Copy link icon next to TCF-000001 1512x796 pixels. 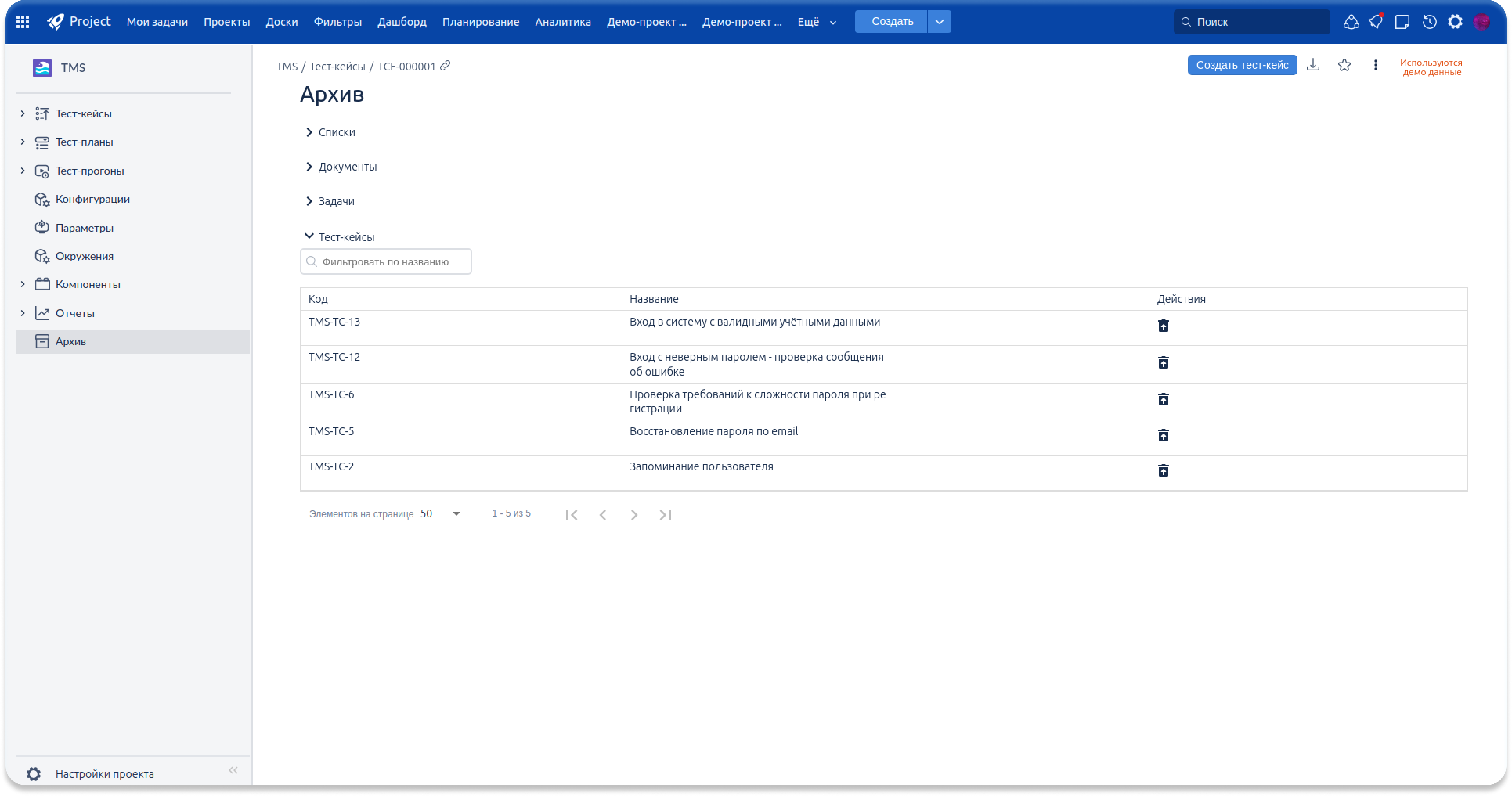(446, 66)
